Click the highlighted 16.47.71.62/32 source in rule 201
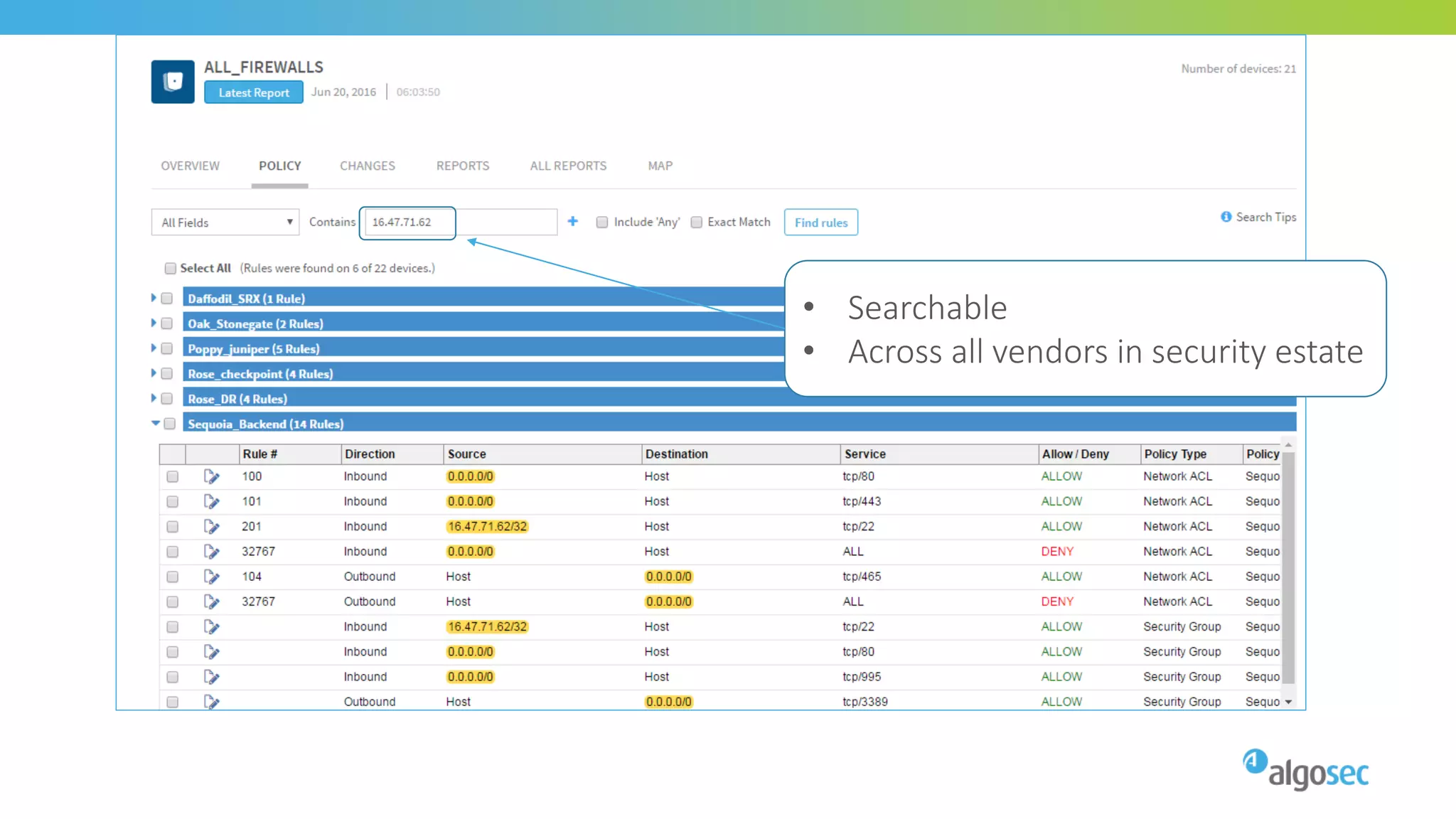The height and width of the screenshot is (819, 1456). click(487, 526)
